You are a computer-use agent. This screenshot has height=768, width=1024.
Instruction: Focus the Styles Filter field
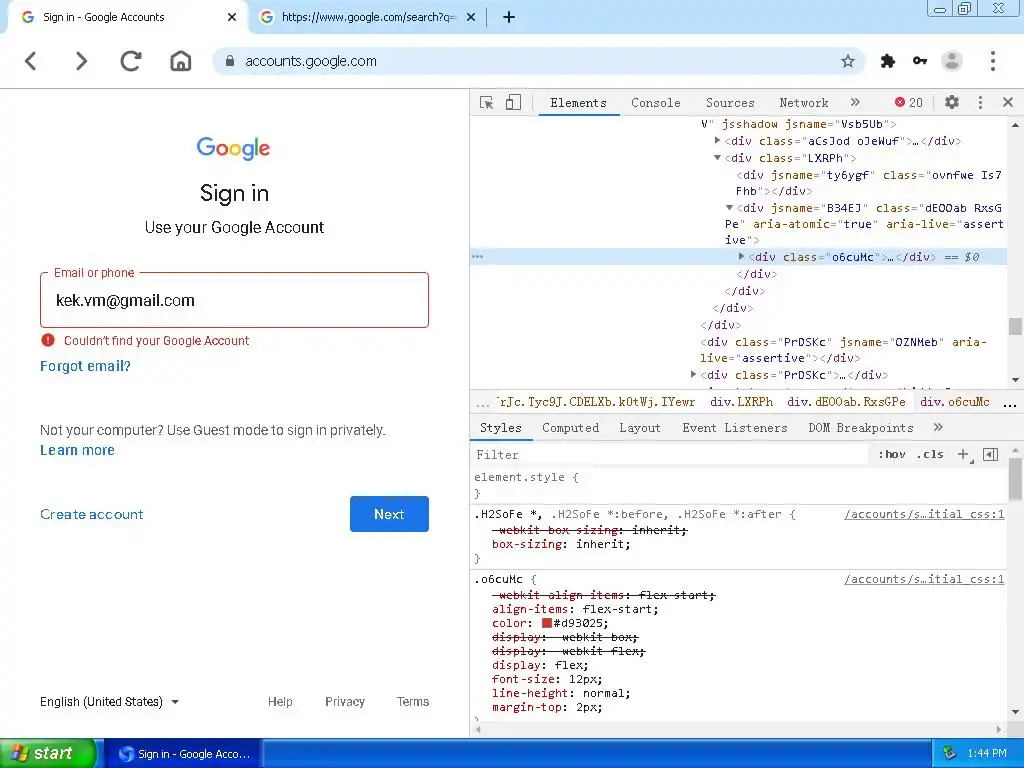[x=671, y=455]
